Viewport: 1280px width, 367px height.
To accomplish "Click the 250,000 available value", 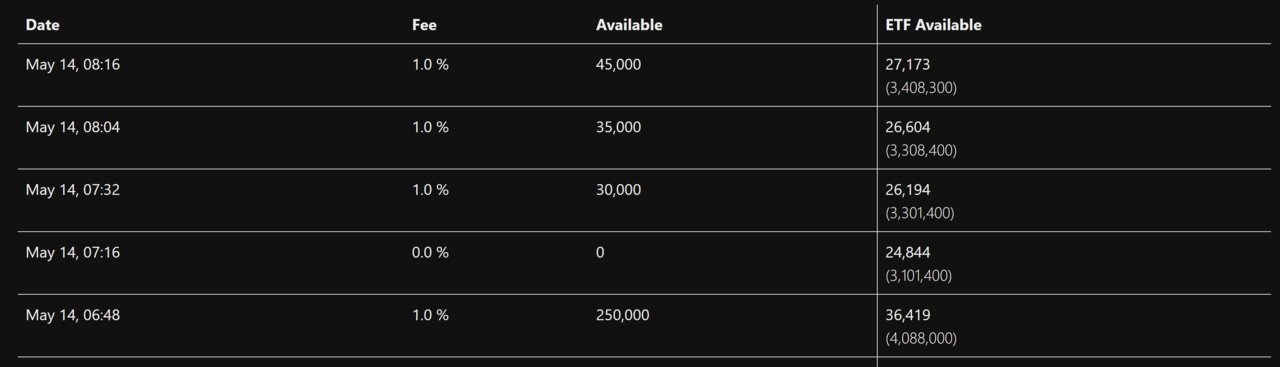I will [623, 315].
